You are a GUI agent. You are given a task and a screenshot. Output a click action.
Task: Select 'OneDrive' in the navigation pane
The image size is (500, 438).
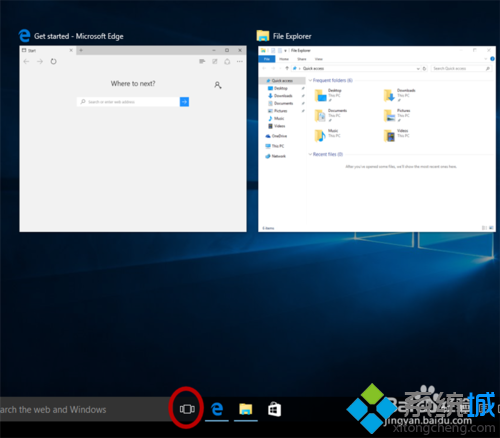tap(279, 136)
